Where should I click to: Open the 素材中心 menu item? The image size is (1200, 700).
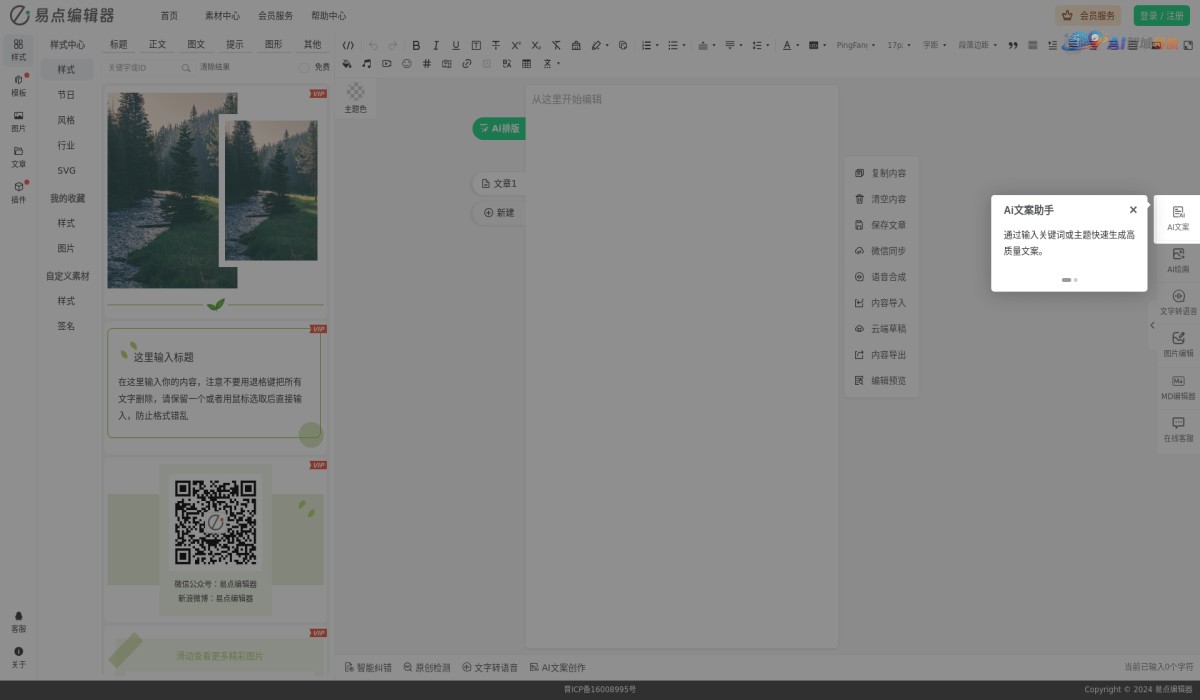[x=222, y=16]
